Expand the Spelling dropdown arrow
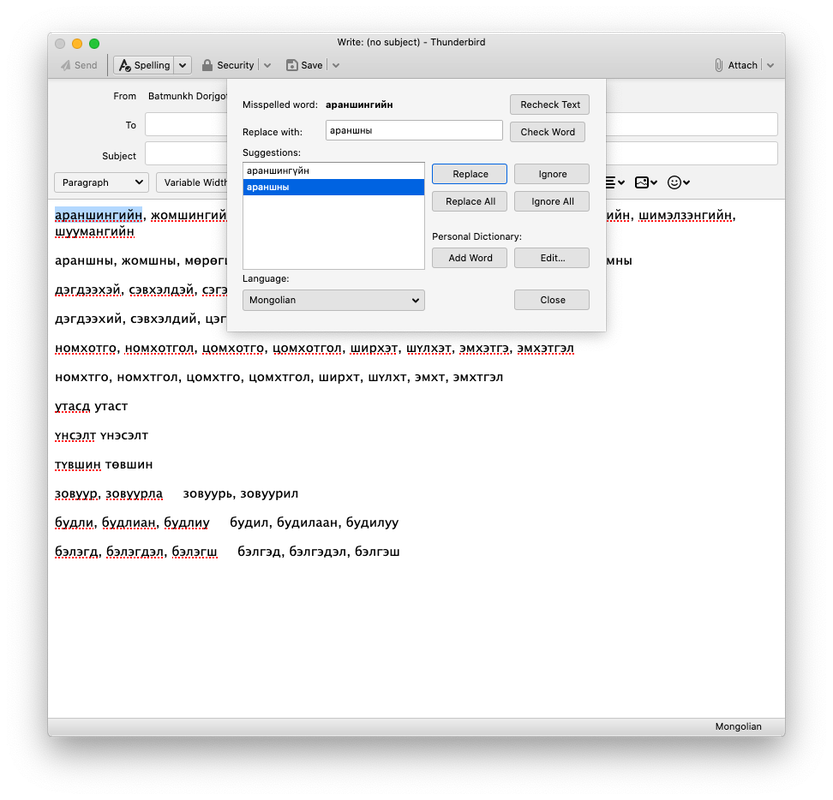 [183, 65]
